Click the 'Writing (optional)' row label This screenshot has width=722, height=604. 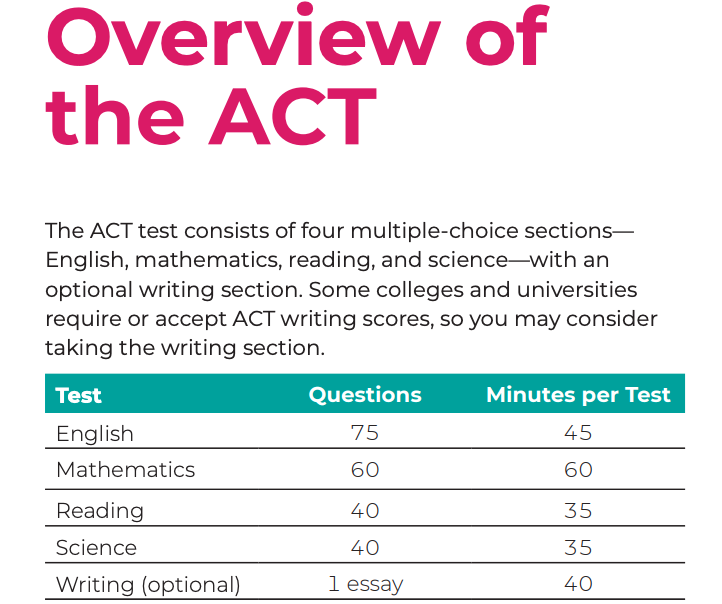[148, 585]
